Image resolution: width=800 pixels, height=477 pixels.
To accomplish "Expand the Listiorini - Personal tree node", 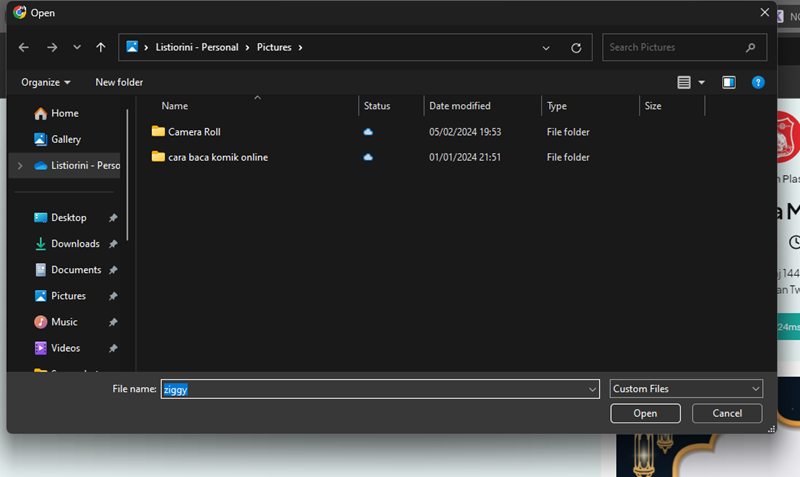I will point(19,166).
